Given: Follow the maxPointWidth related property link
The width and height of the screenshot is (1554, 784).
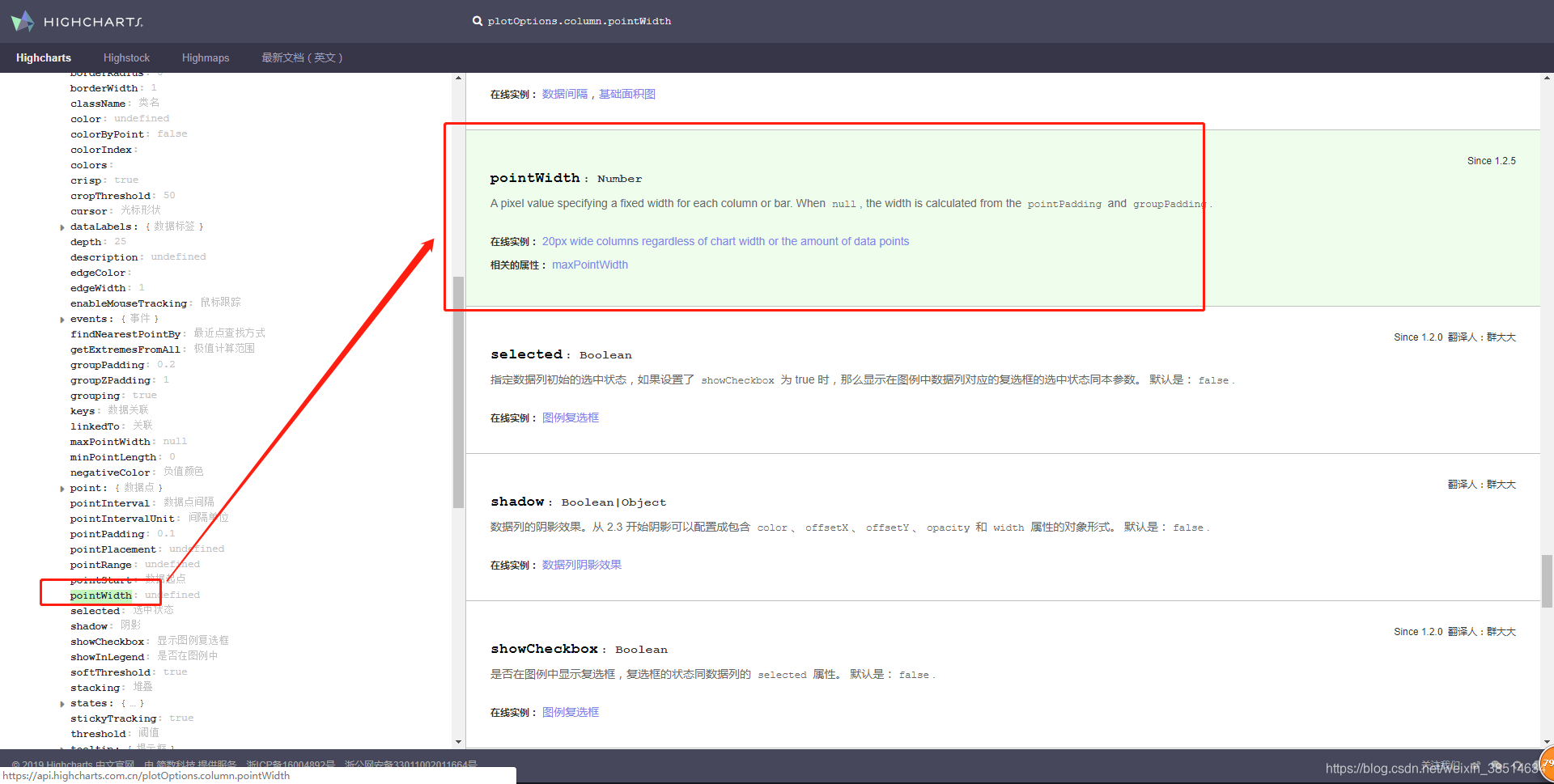Looking at the screenshot, I should [x=590, y=265].
